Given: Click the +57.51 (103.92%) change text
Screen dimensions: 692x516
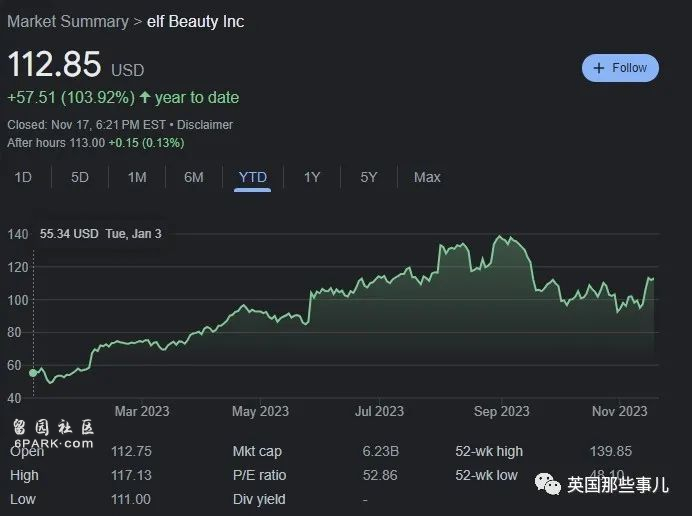Looking at the screenshot, I should (x=71, y=97).
